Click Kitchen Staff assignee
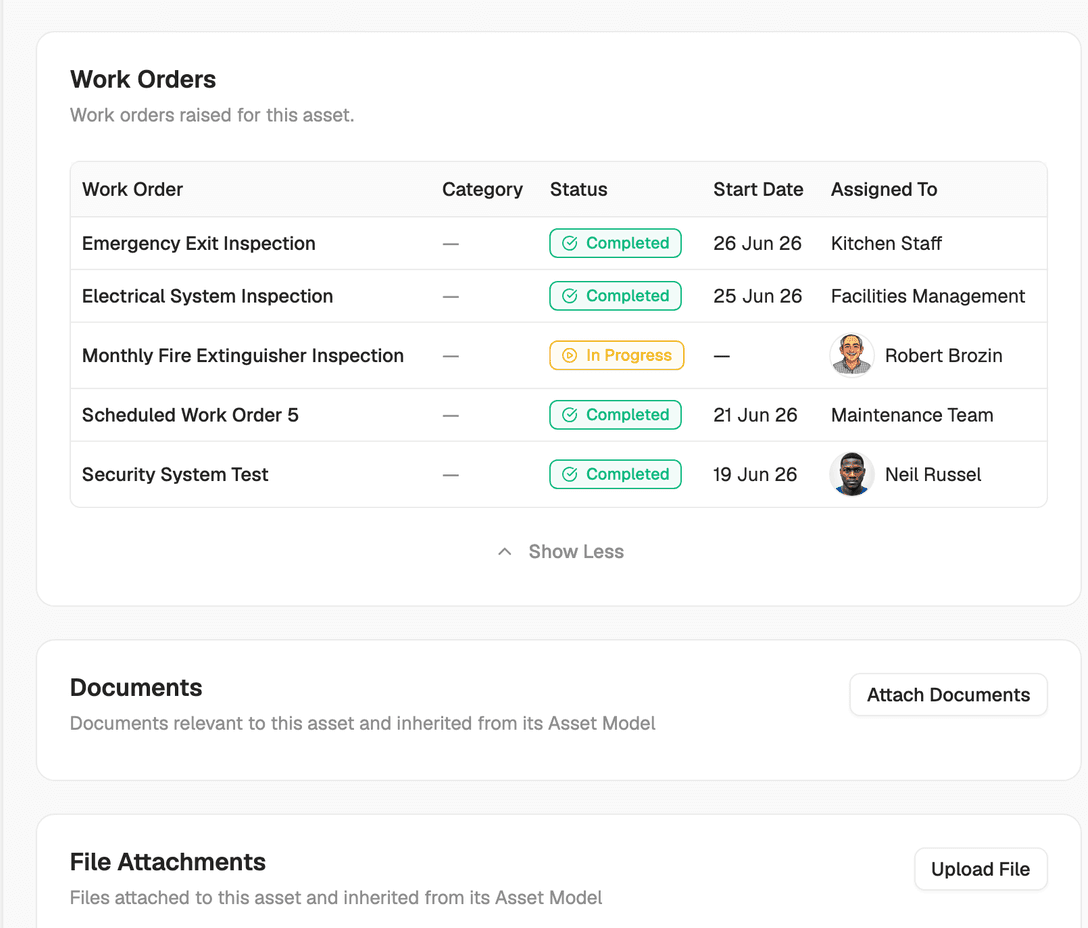 (x=886, y=244)
